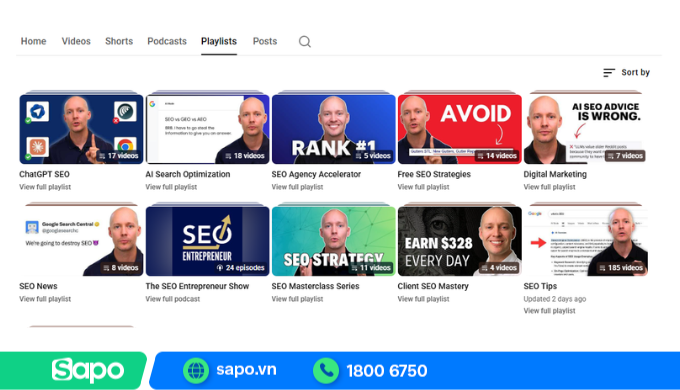View full playlist under Free SEO Strategies
Image resolution: width=680 pixels, height=390 pixels.
tap(423, 187)
